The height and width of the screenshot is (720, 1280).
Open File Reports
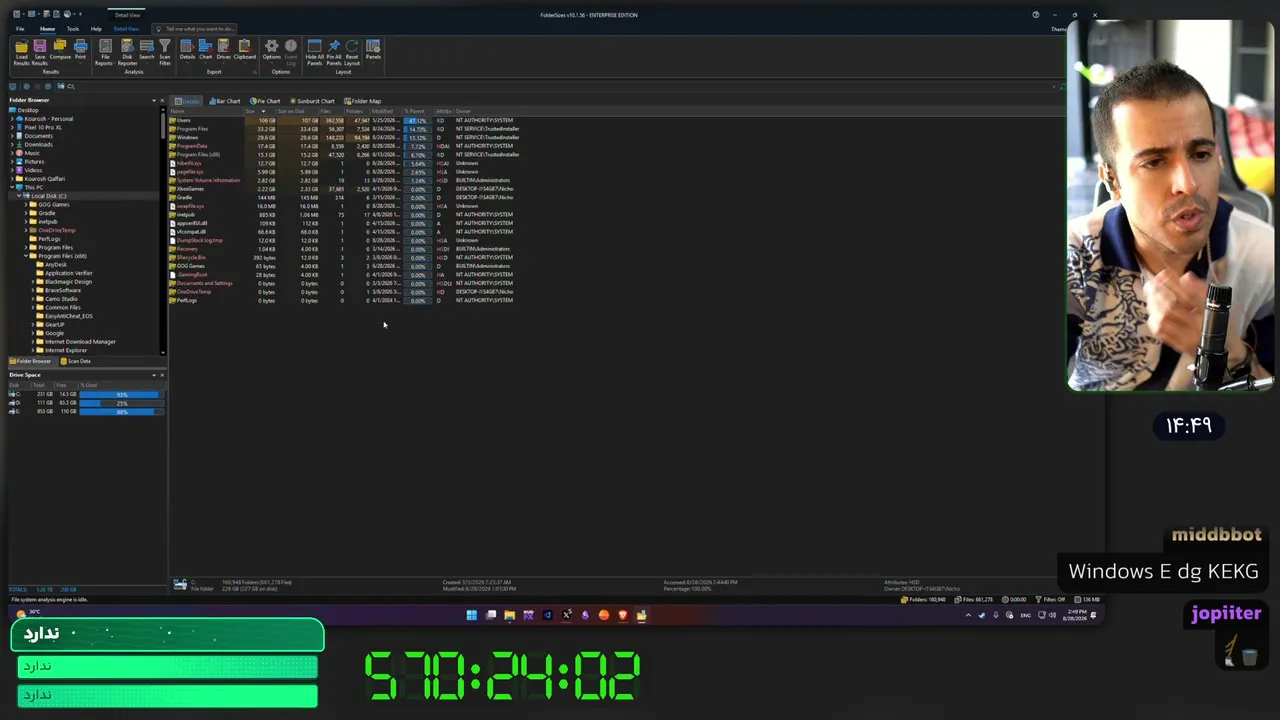pos(105,52)
